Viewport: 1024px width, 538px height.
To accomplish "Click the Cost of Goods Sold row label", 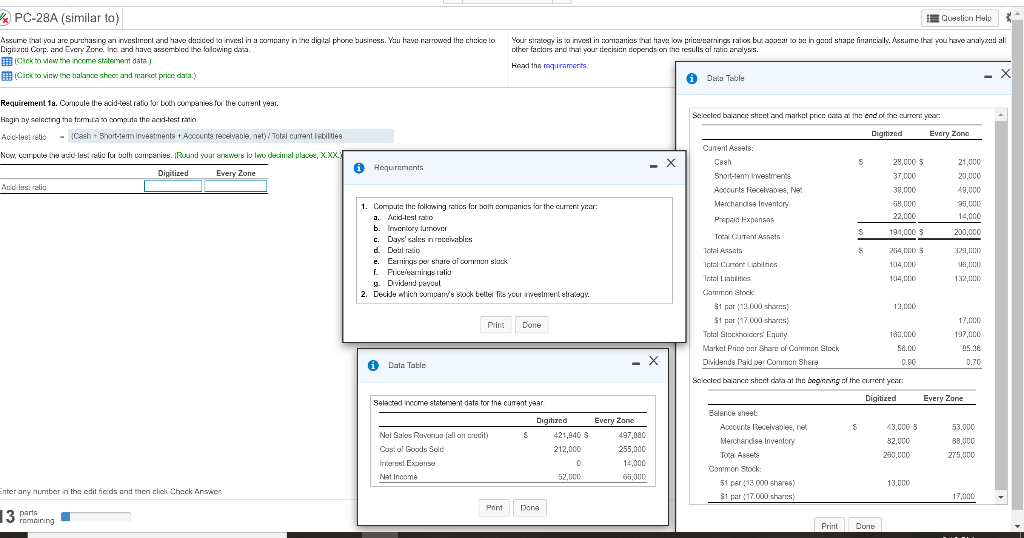I will pos(411,449).
